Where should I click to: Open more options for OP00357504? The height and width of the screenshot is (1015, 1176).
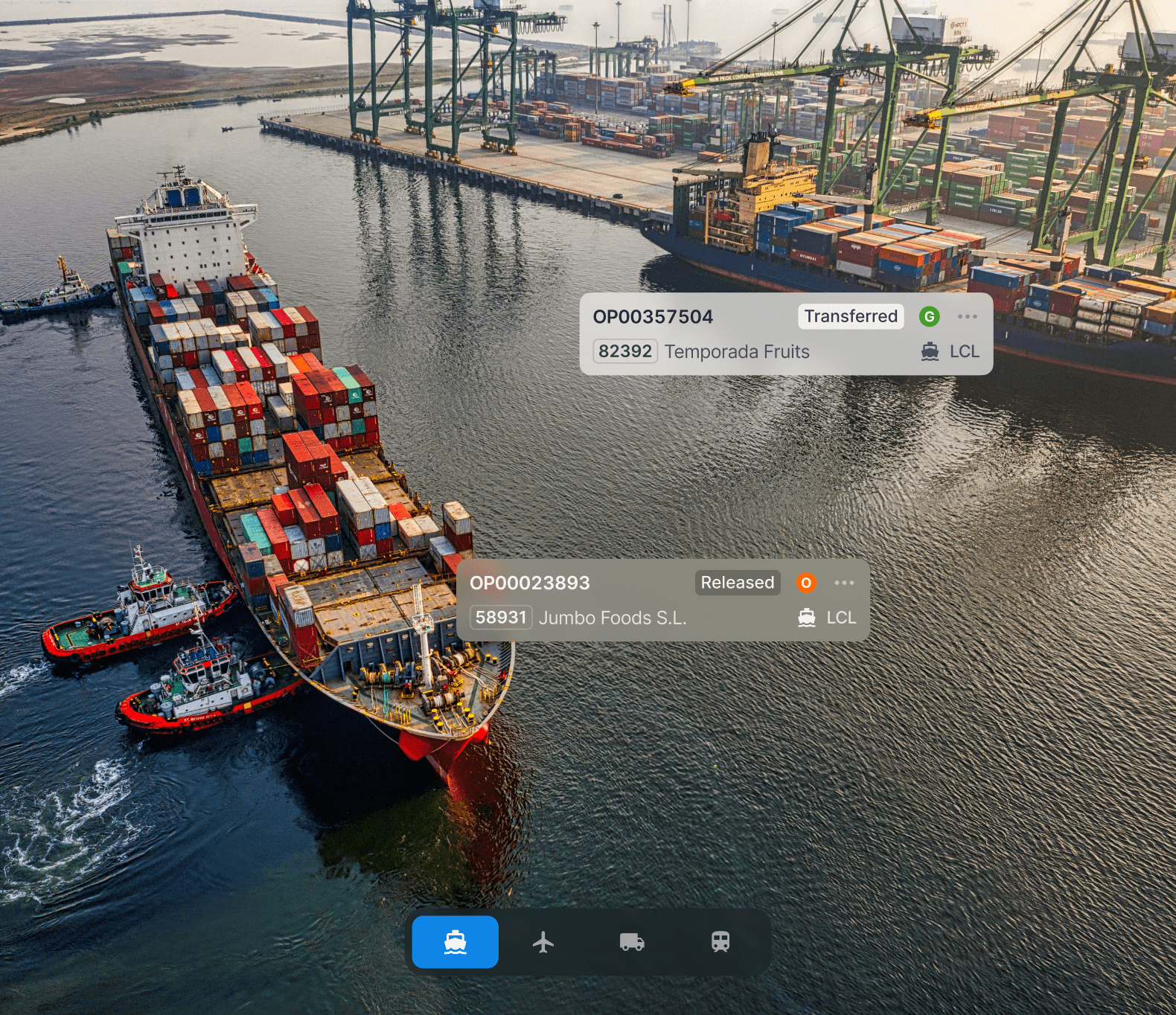(x=968, y=316)
